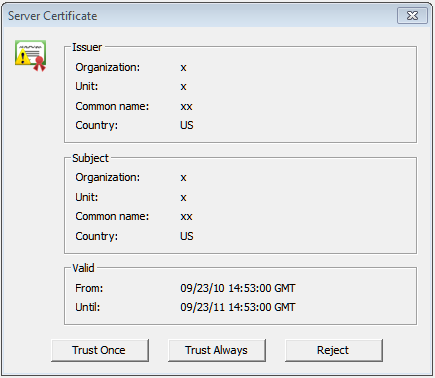
Task: Click the certificate warning icon
Action: (x=30, y=56)
